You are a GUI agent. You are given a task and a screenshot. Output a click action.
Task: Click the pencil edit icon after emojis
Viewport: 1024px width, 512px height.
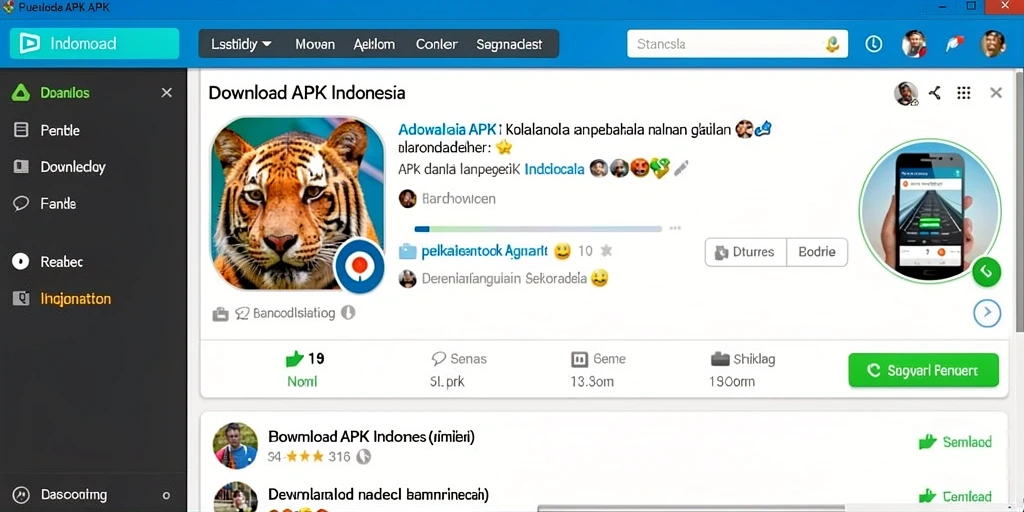[x=681, y=168]
